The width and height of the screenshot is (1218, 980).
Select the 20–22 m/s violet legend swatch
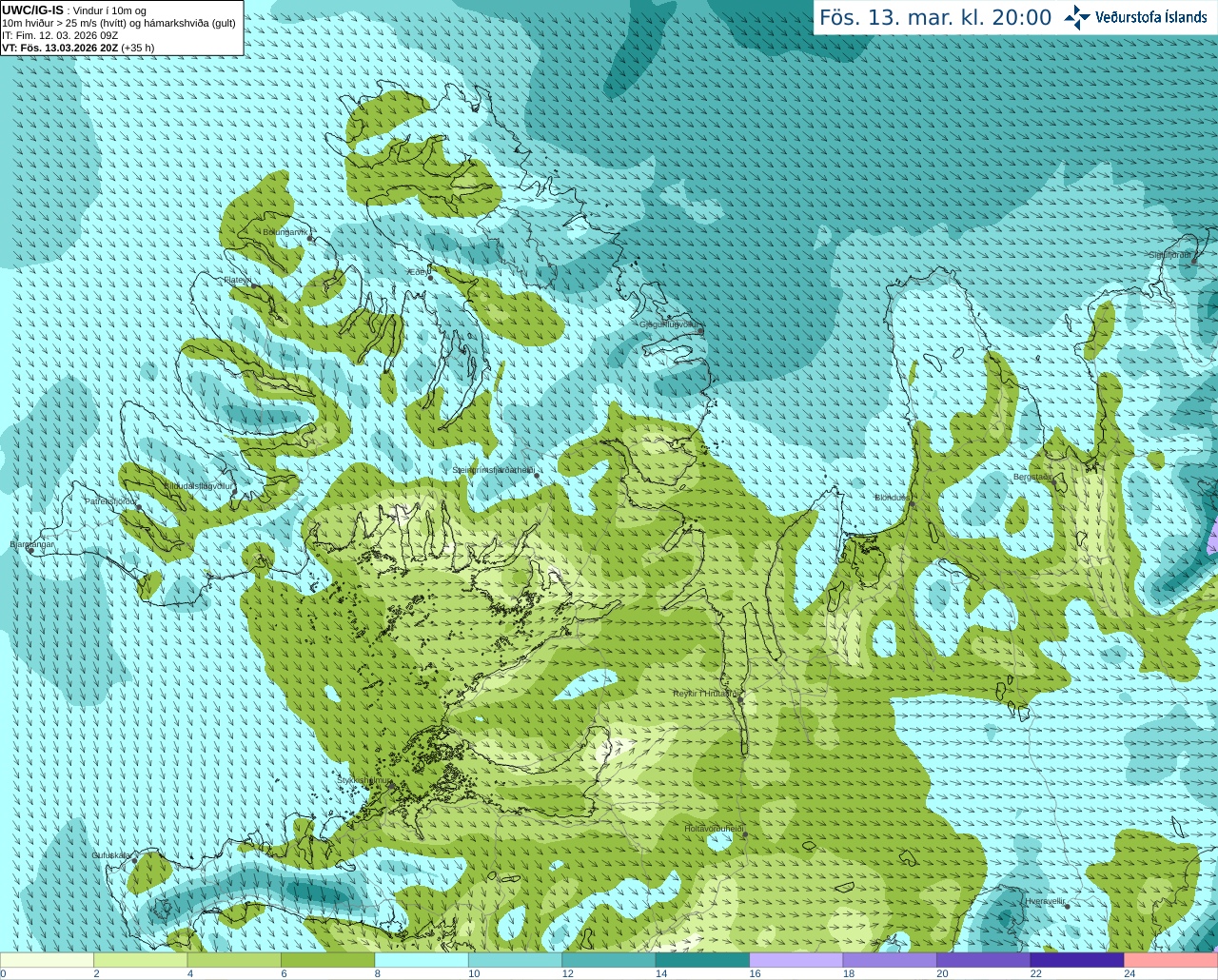click(x=984, y=960)
